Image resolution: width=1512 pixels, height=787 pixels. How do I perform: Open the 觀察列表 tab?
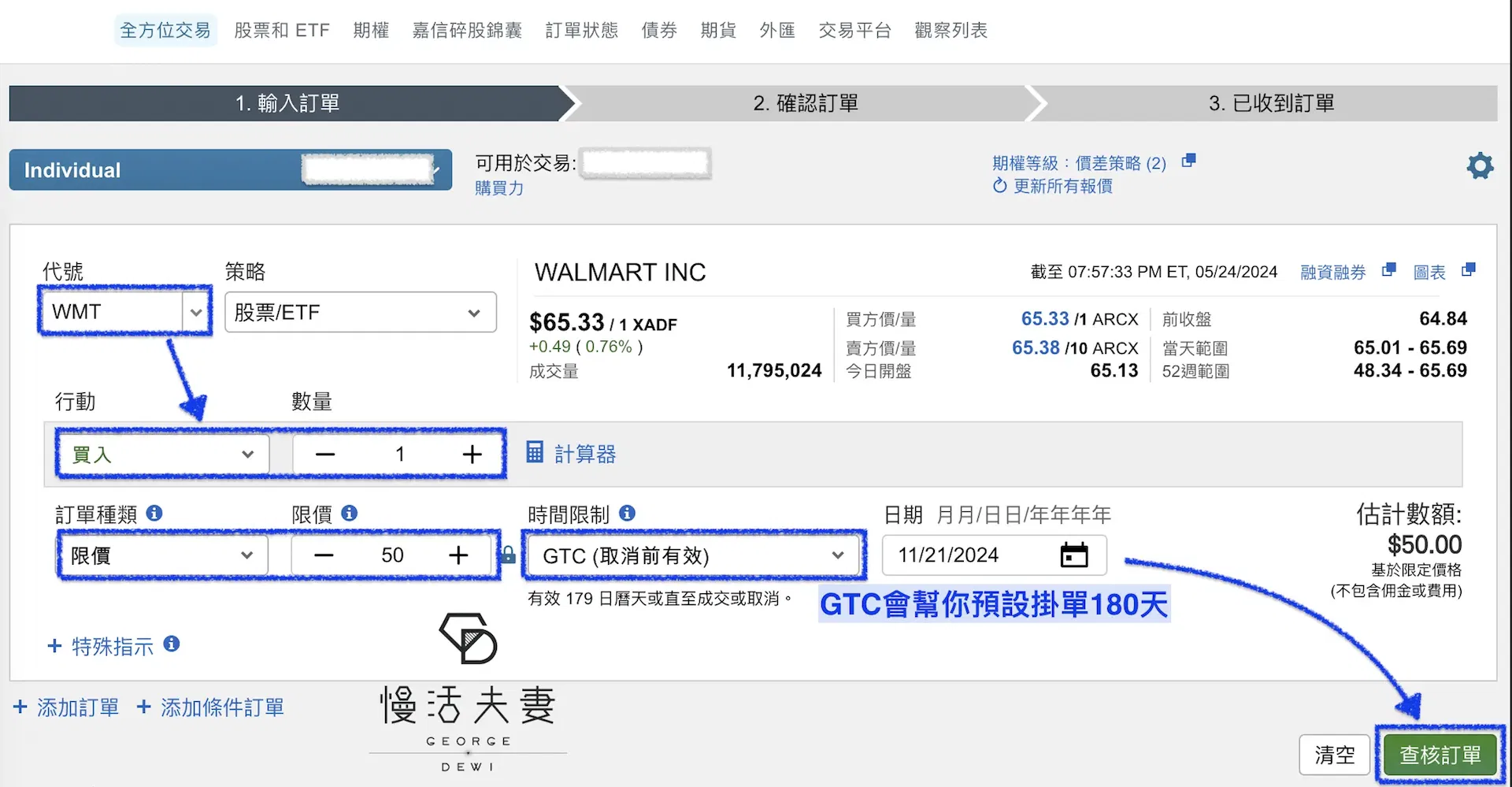click(951, 31)
